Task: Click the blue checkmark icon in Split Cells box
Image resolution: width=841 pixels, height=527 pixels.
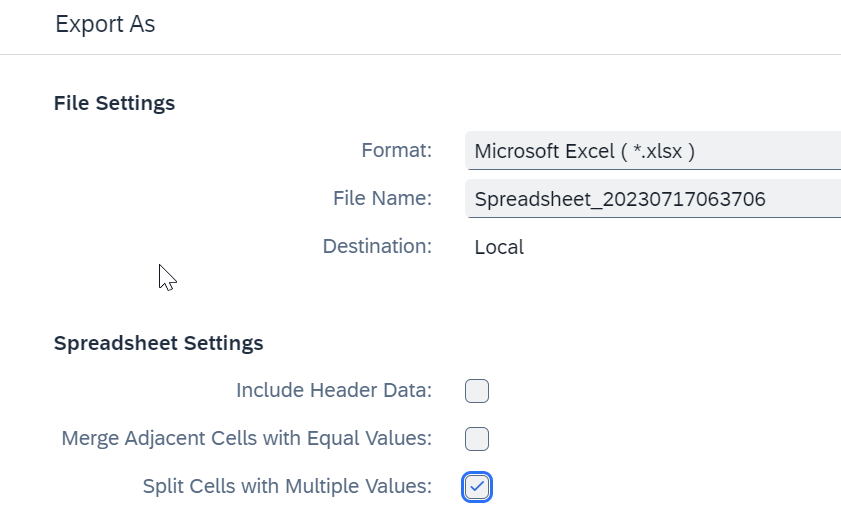Action: [477, 487]
